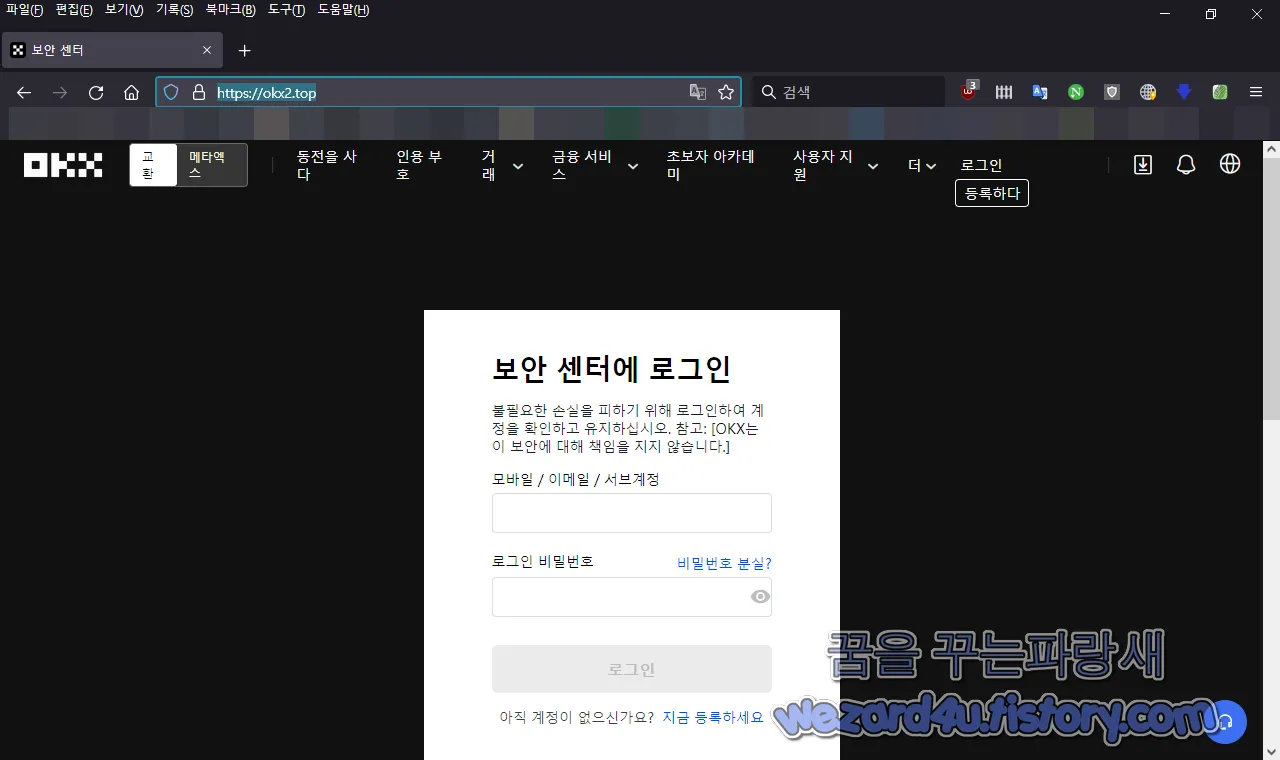Image resolution: width=1280 pixels, height=760 pixels.
Task: Click the notification bell icon
Action: [x=1186, y=164]
